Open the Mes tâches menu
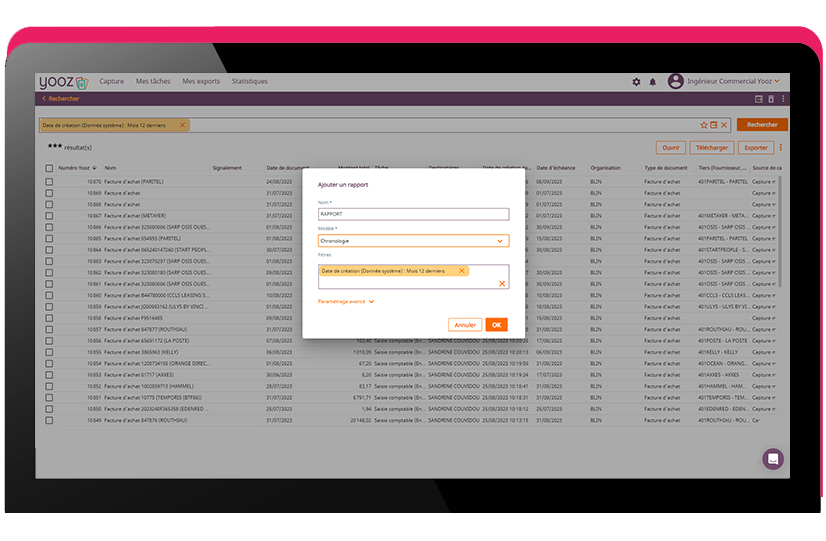Image resolution: width=826 pixels, height=541 pixels. point(153,81)
